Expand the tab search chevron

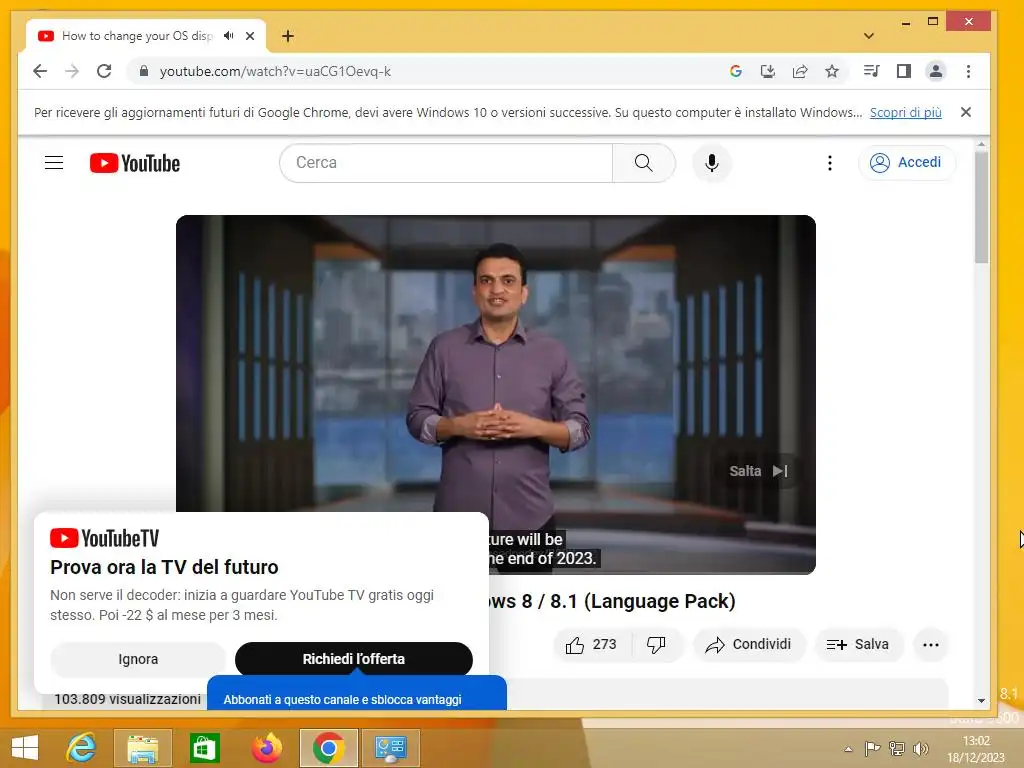tap(869, 36)
